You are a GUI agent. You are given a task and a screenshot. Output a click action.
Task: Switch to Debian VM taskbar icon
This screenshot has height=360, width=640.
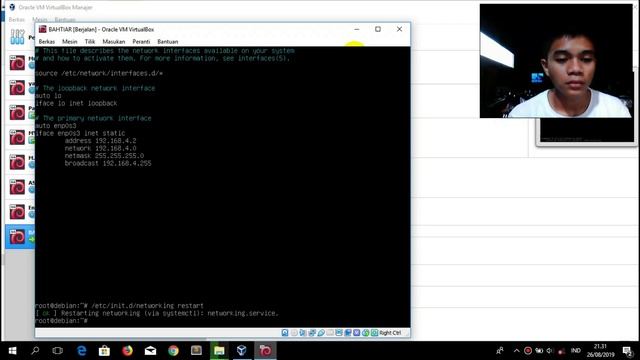point(265,351)
